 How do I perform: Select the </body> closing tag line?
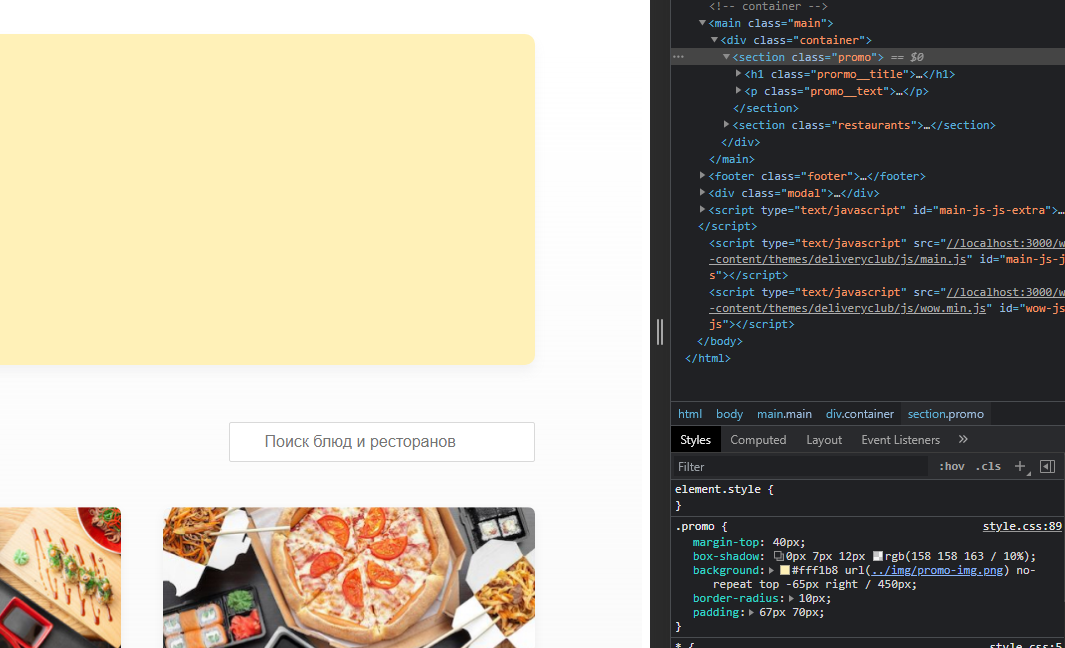[x=719, y=341]
